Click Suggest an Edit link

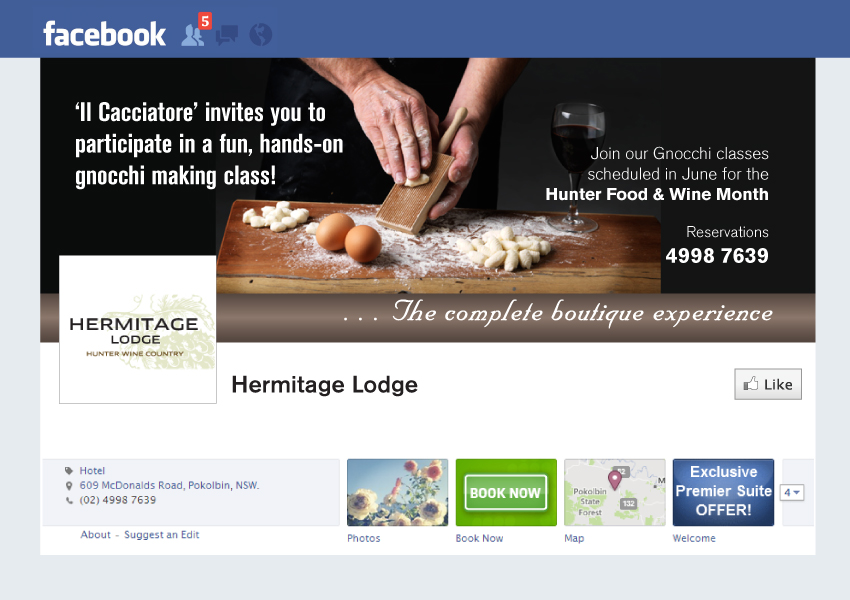pyautogui.click(x=162, y=534)
